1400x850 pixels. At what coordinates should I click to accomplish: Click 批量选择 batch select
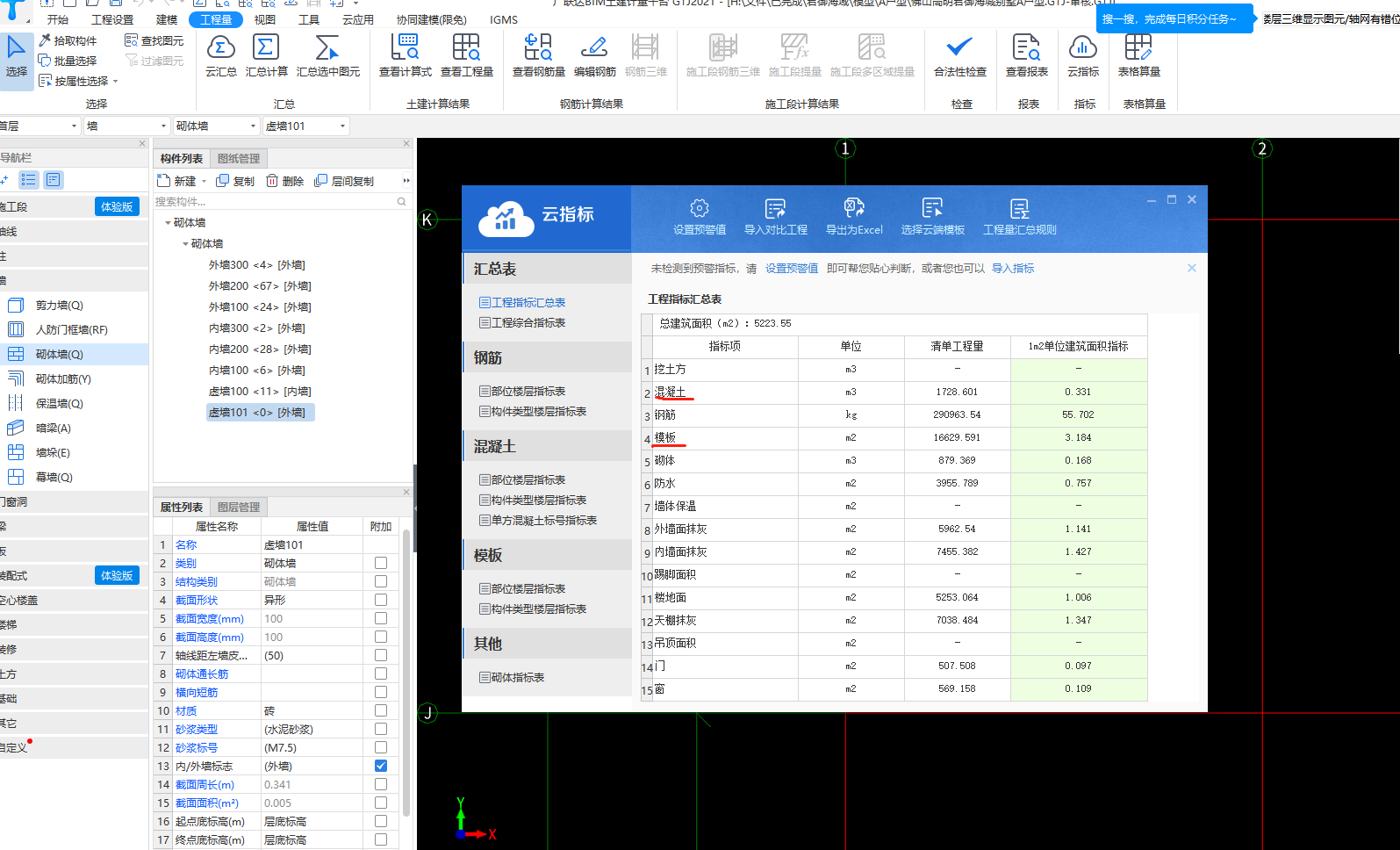[68, 61]
